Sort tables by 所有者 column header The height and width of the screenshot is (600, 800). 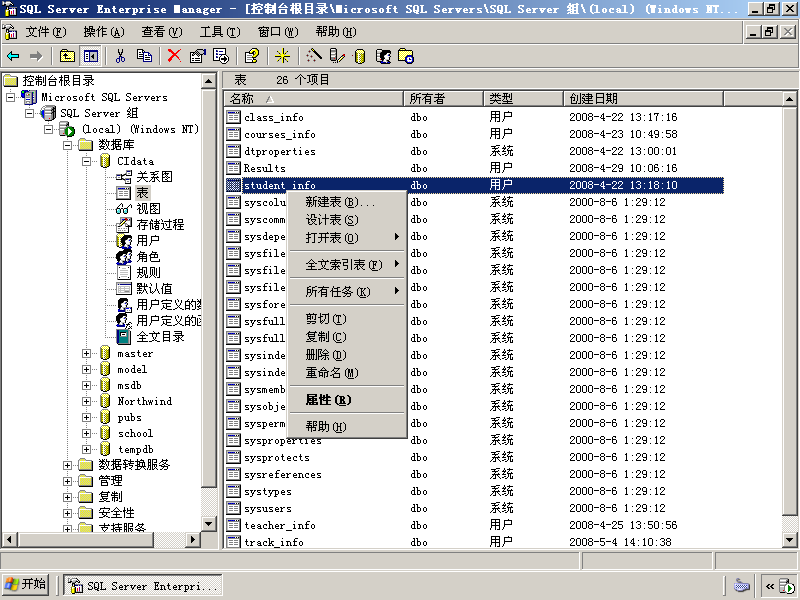pyautogui.click(x=443, y=98)
